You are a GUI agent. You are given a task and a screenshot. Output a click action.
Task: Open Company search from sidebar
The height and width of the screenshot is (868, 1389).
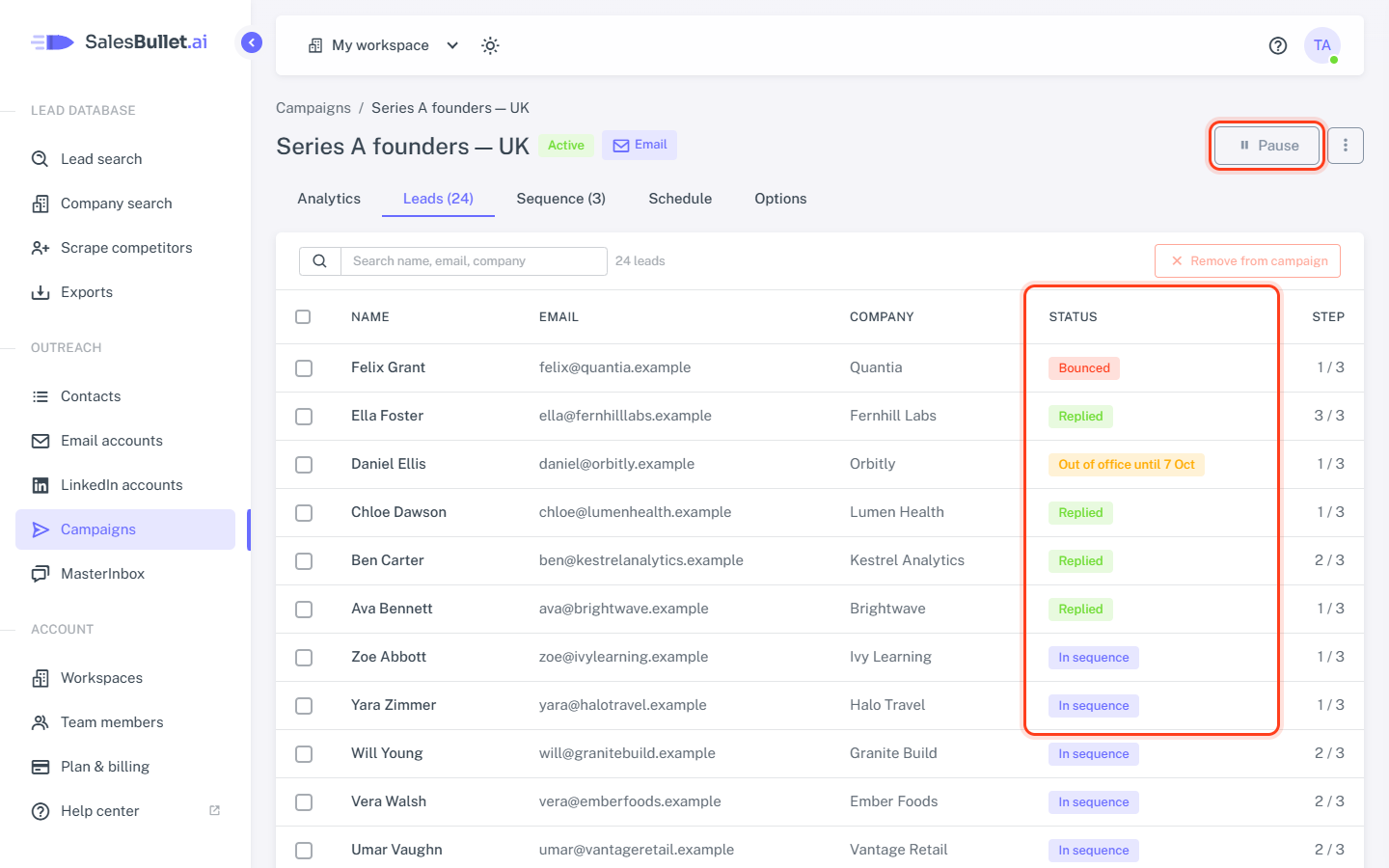coord(125,203)
